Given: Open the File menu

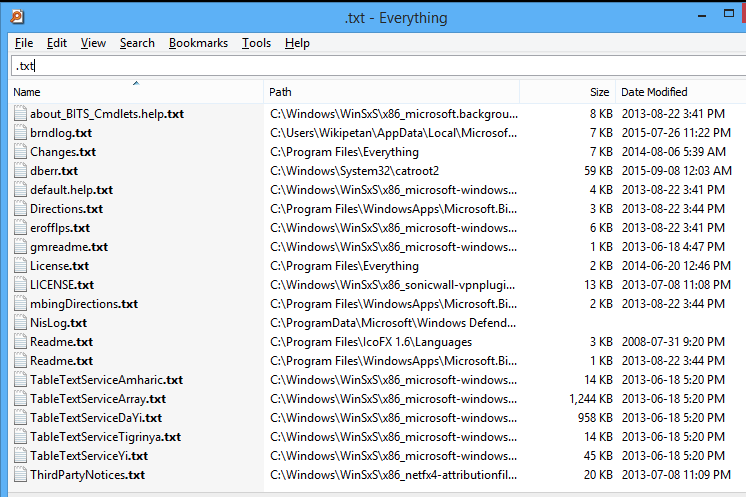Looking at the screenshot, I should click(x=24, y=43).
